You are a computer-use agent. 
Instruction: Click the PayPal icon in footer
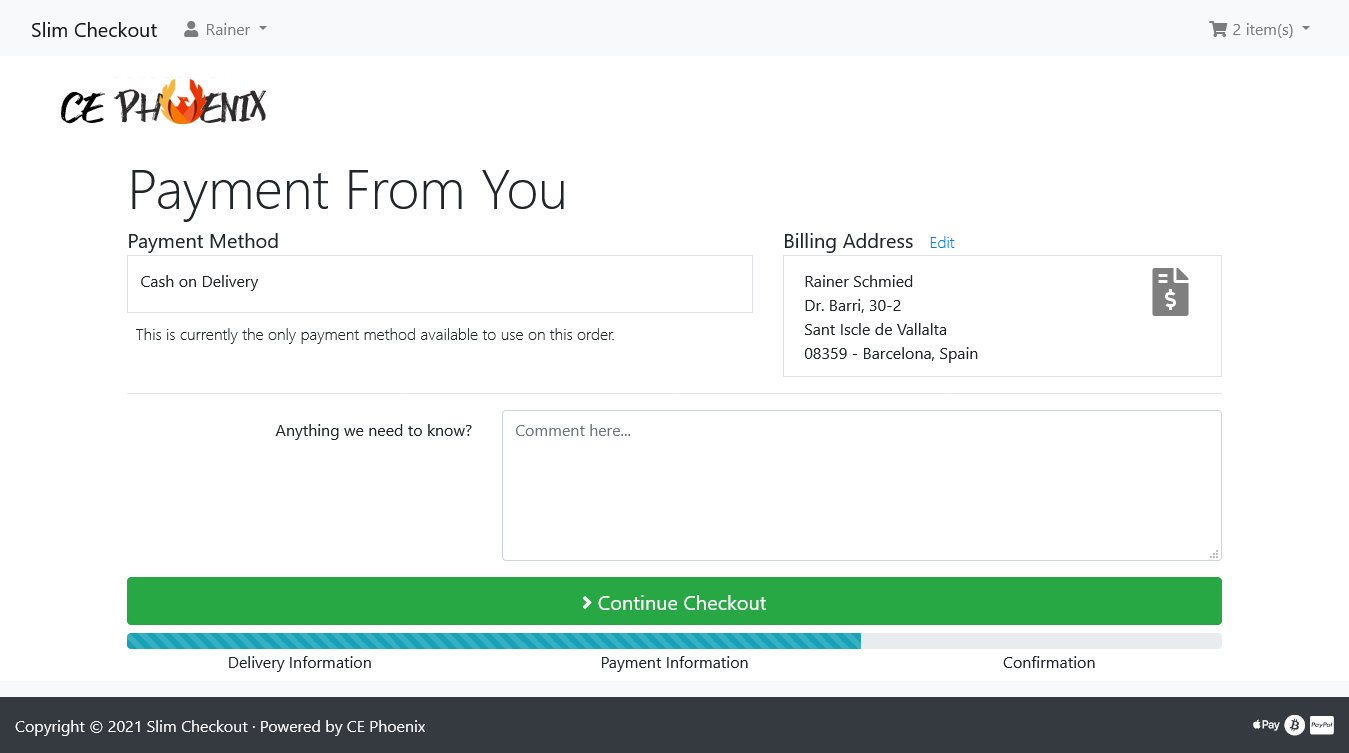point(1321,725)
